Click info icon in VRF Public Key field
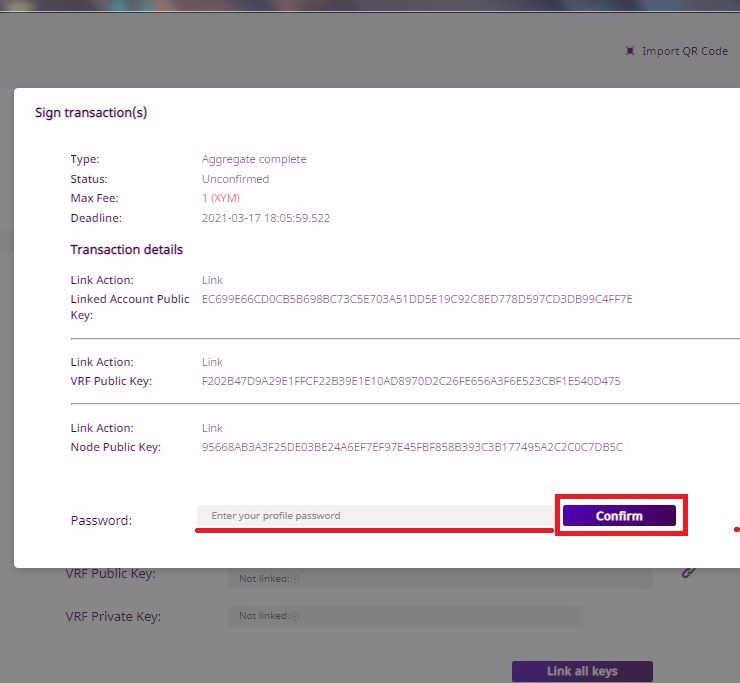The height and width of the screenshot is (683, 740). [x=295, y=578]
